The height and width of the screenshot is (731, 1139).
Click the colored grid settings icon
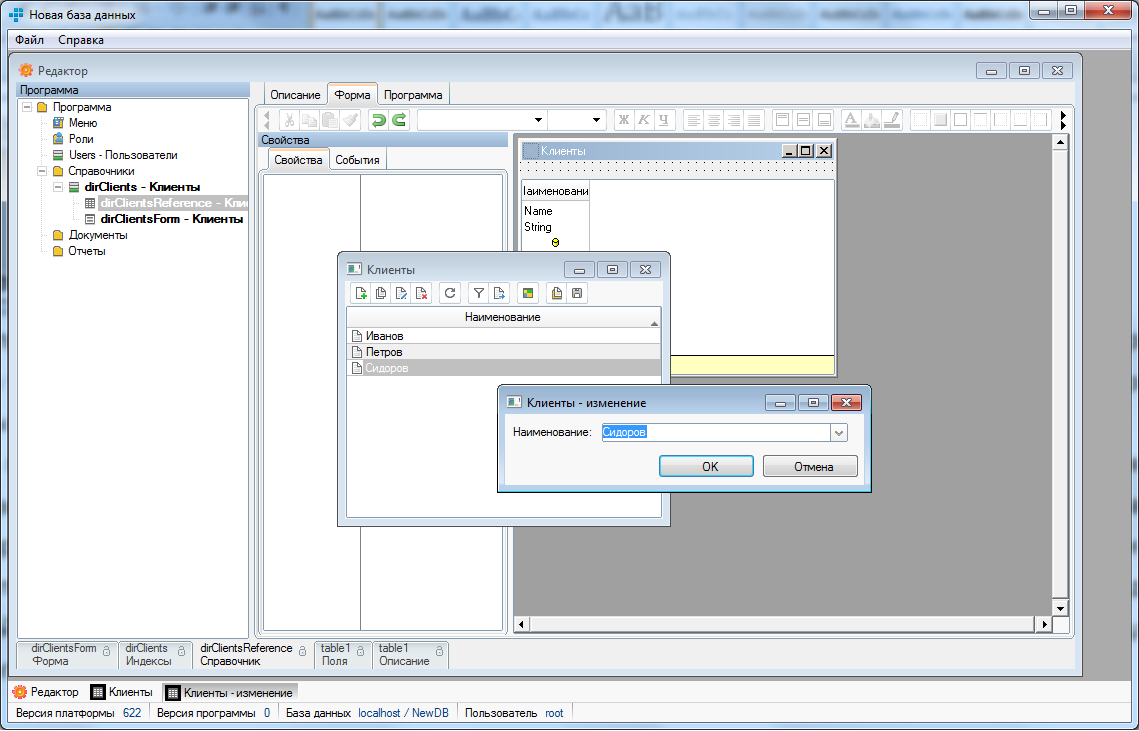pyautogui.click(x=528, y=293)
